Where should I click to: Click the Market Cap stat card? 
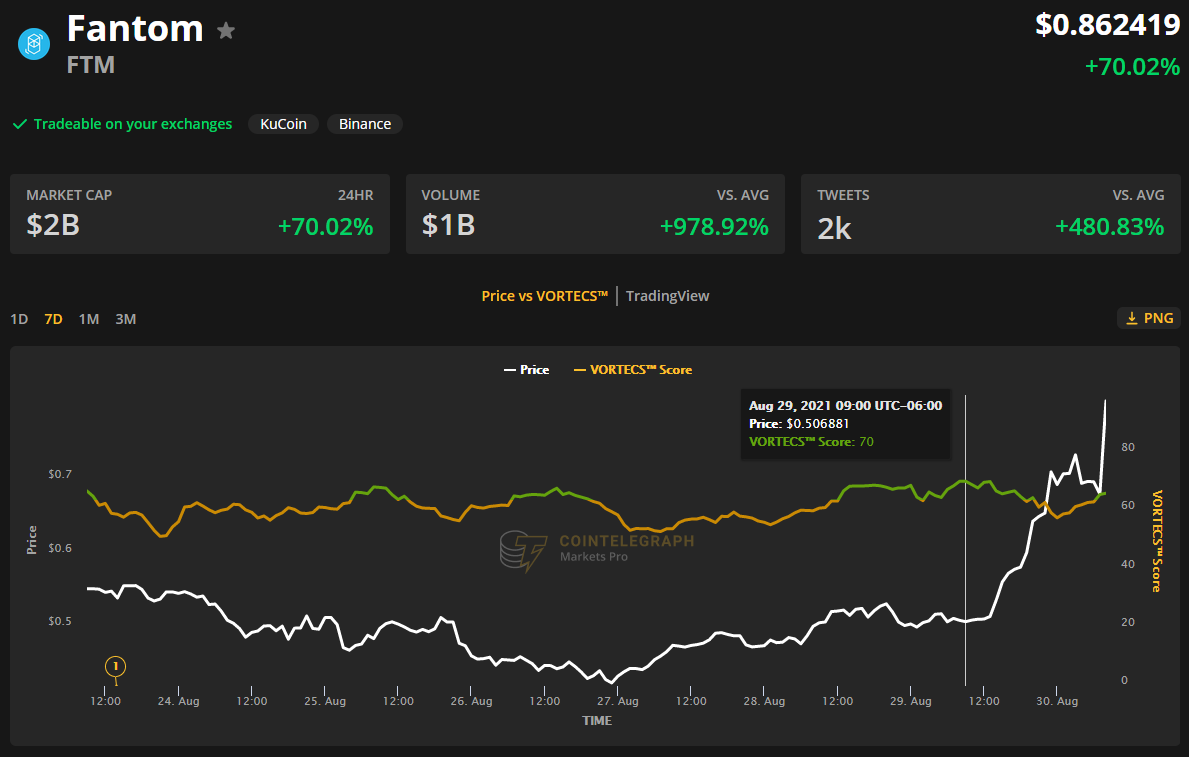pos(200,214)
